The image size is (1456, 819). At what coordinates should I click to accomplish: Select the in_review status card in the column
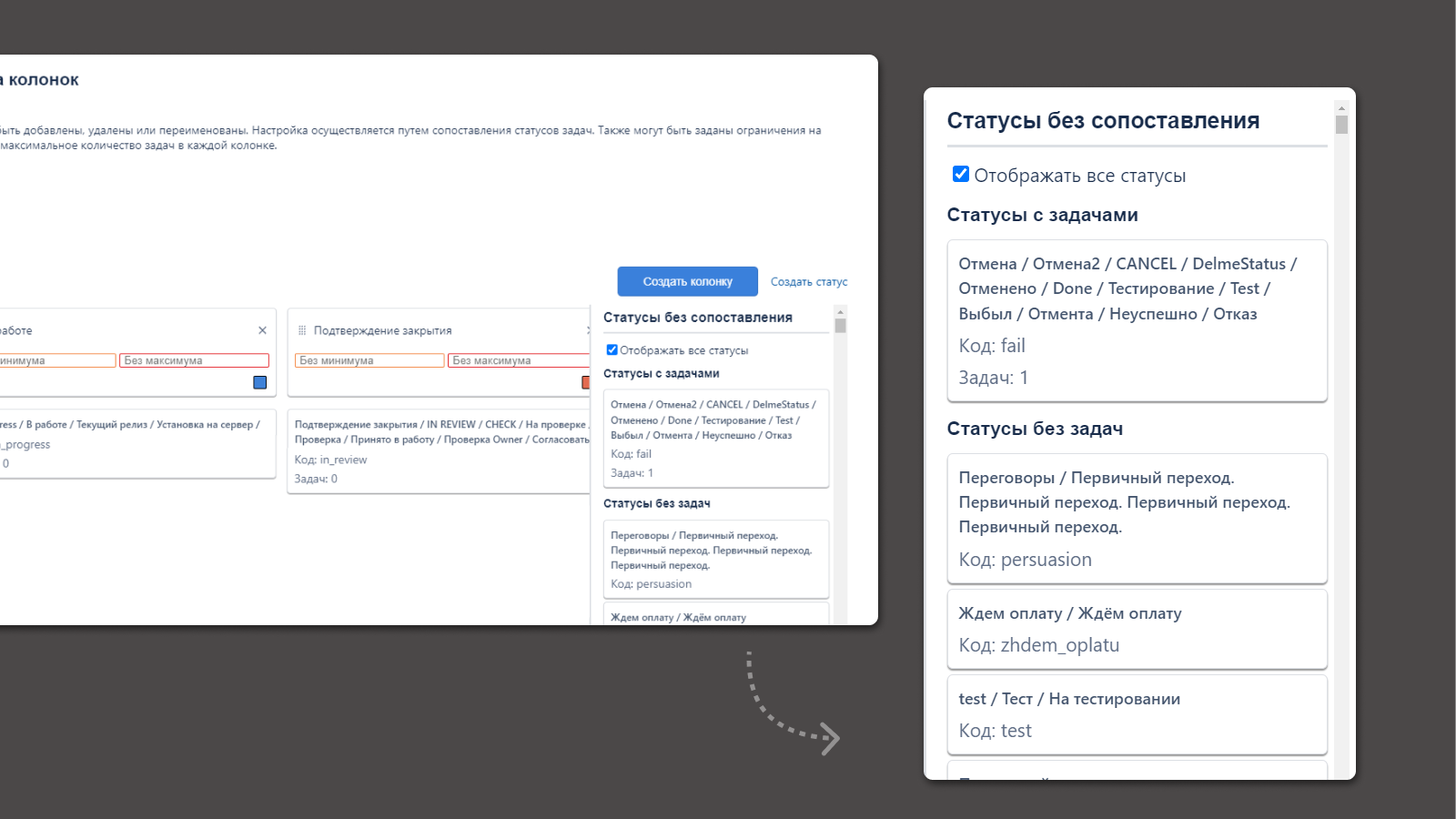(440, 451)
